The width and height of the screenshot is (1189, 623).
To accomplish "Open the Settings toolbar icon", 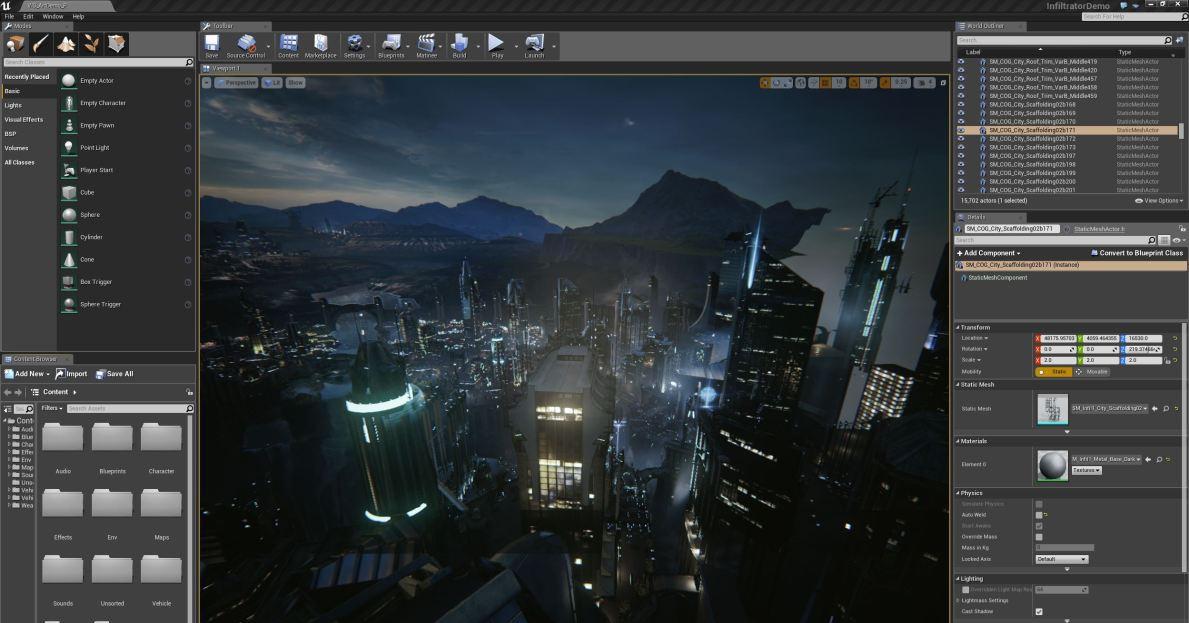I will (354, 45).
